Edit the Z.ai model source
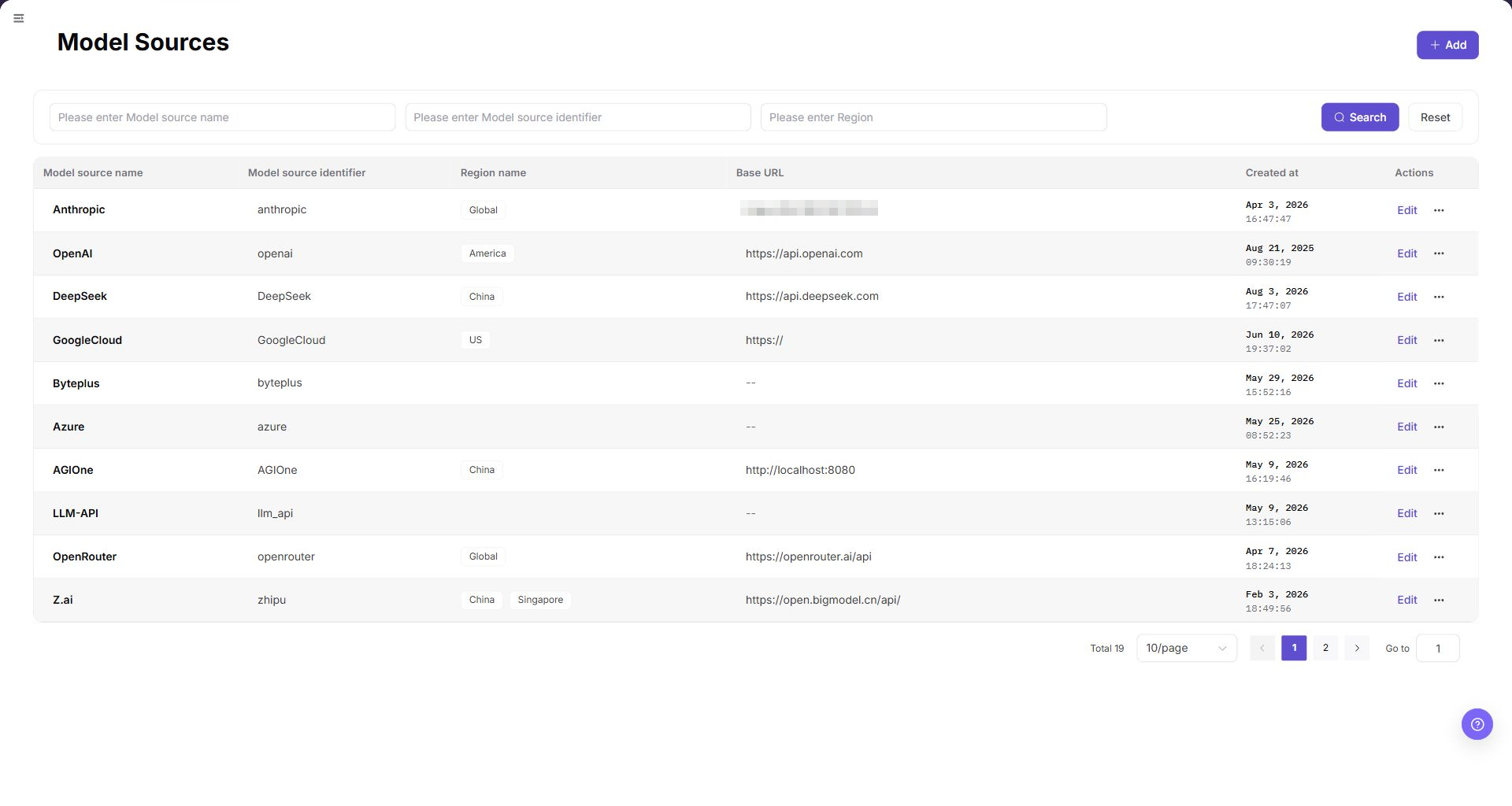The image size is (1512, 806). pos(1406,600)
